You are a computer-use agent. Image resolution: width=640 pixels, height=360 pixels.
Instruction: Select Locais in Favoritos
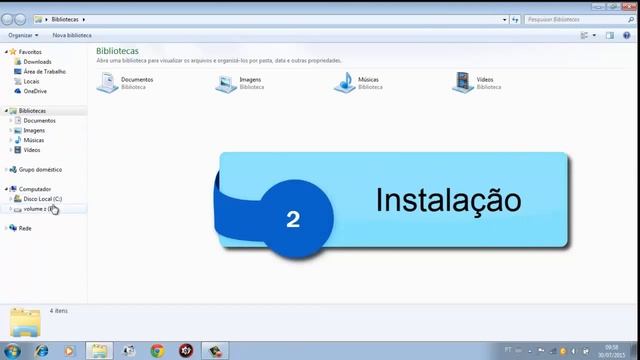(x=31, y=81)
